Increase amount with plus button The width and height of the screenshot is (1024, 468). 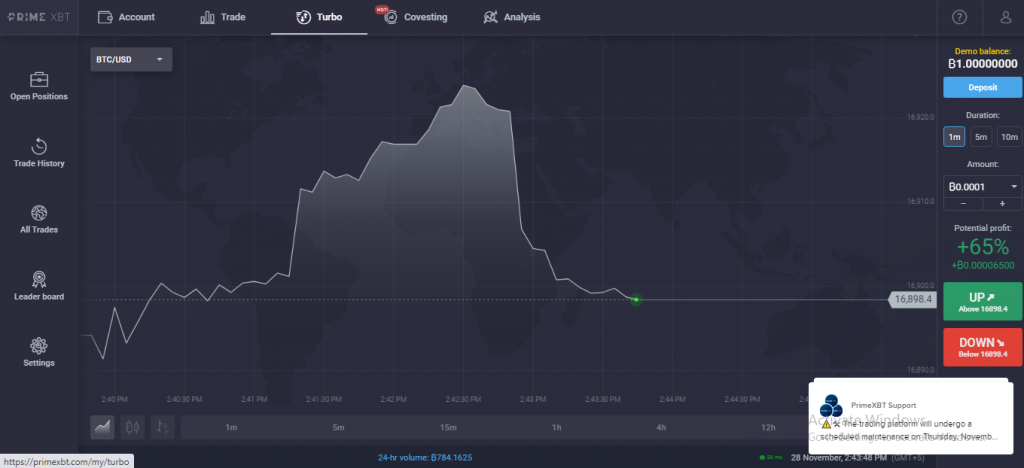point(1003,204)
